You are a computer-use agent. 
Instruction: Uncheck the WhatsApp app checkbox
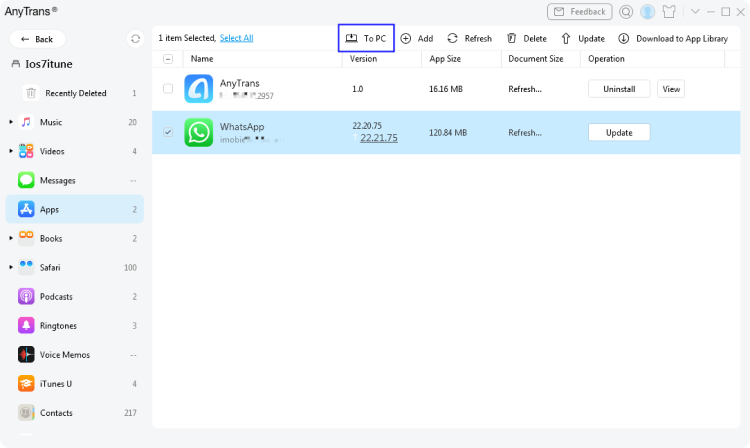[167, 132]
